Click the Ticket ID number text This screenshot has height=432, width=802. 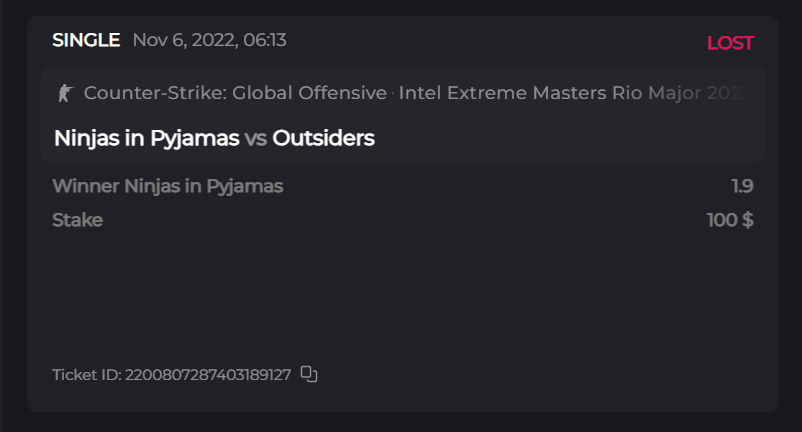click(208, 375)
